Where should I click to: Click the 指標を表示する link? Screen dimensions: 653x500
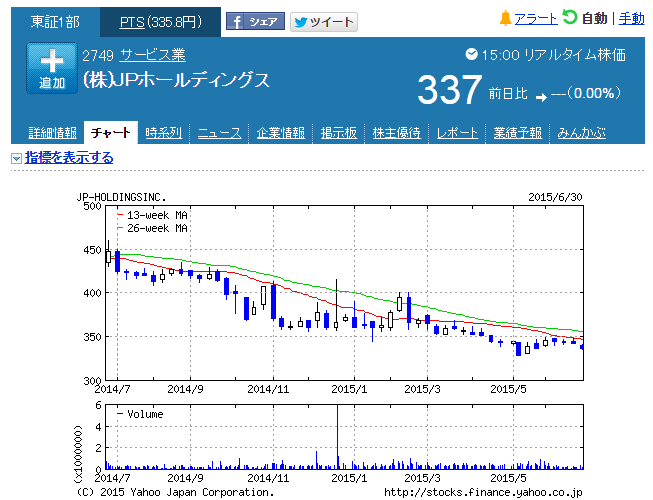69,158
